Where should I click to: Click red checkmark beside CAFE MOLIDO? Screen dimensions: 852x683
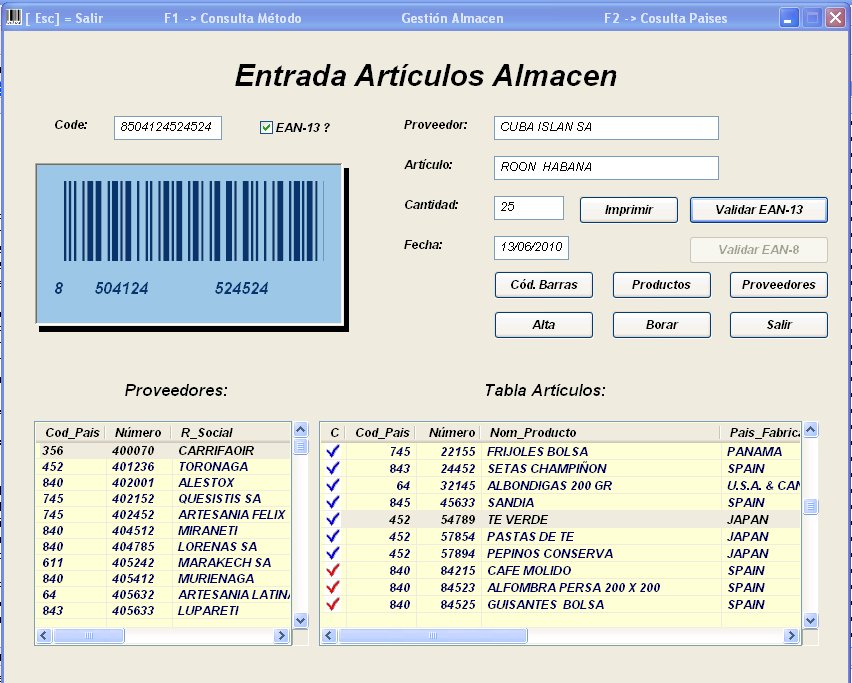333,571
